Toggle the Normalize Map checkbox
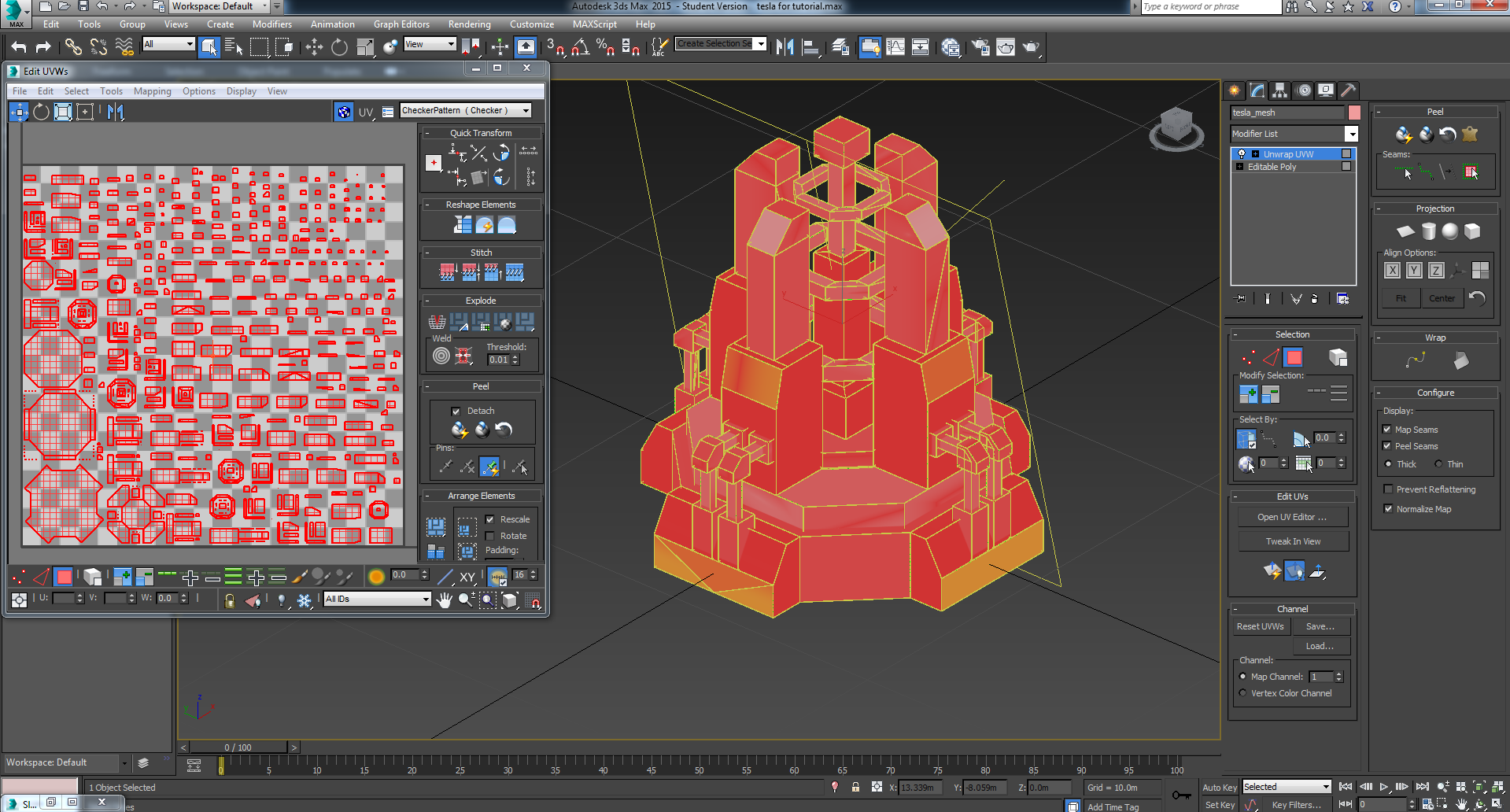 pos(1388,509)
